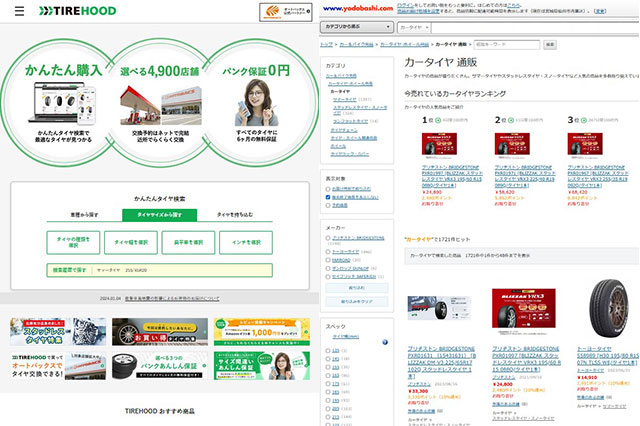
Task: Open the トーヨータイヤ H30 195/80 R15 product link
Action: [x=608, y=356]
